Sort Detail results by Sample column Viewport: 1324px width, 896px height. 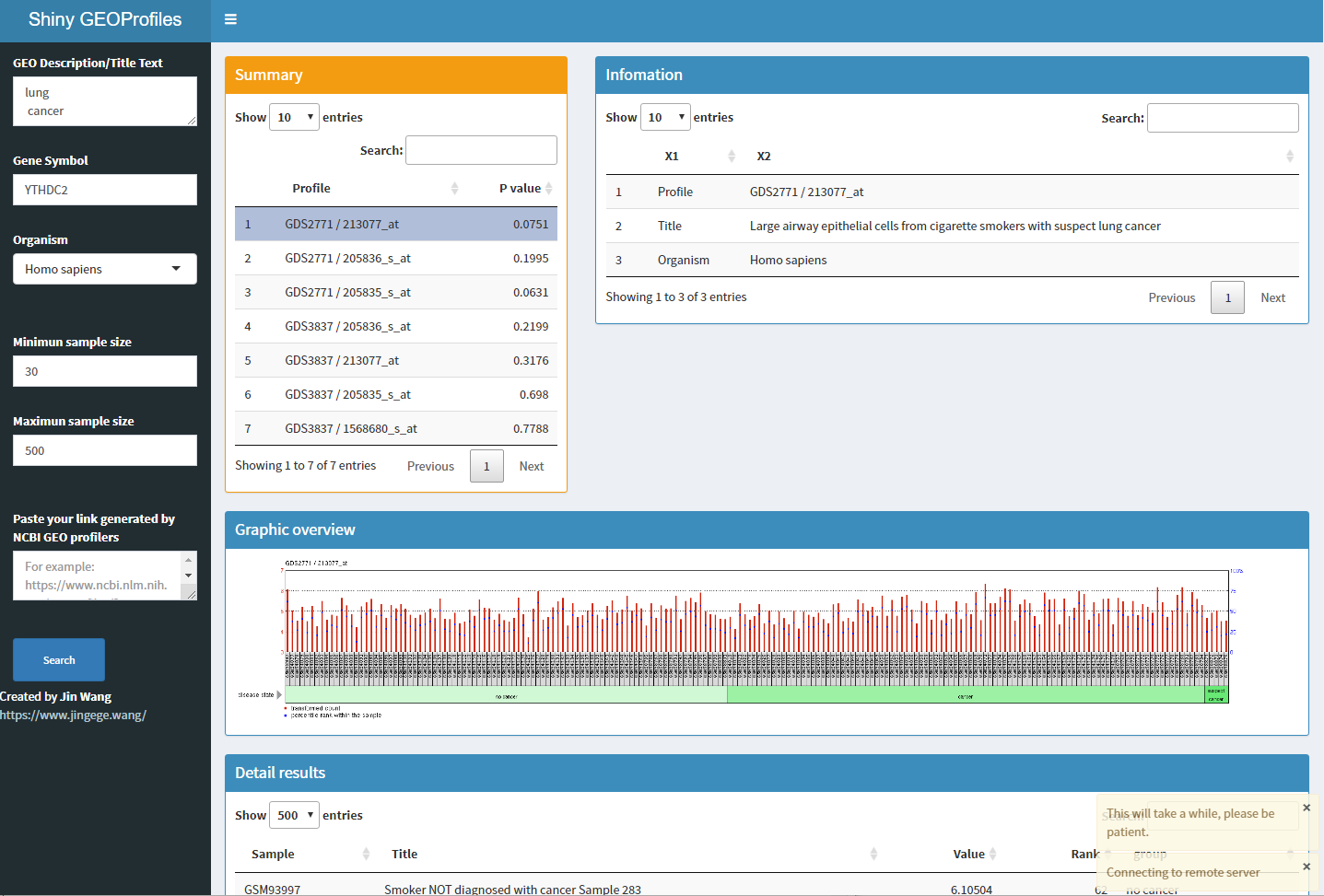(273, 854)
